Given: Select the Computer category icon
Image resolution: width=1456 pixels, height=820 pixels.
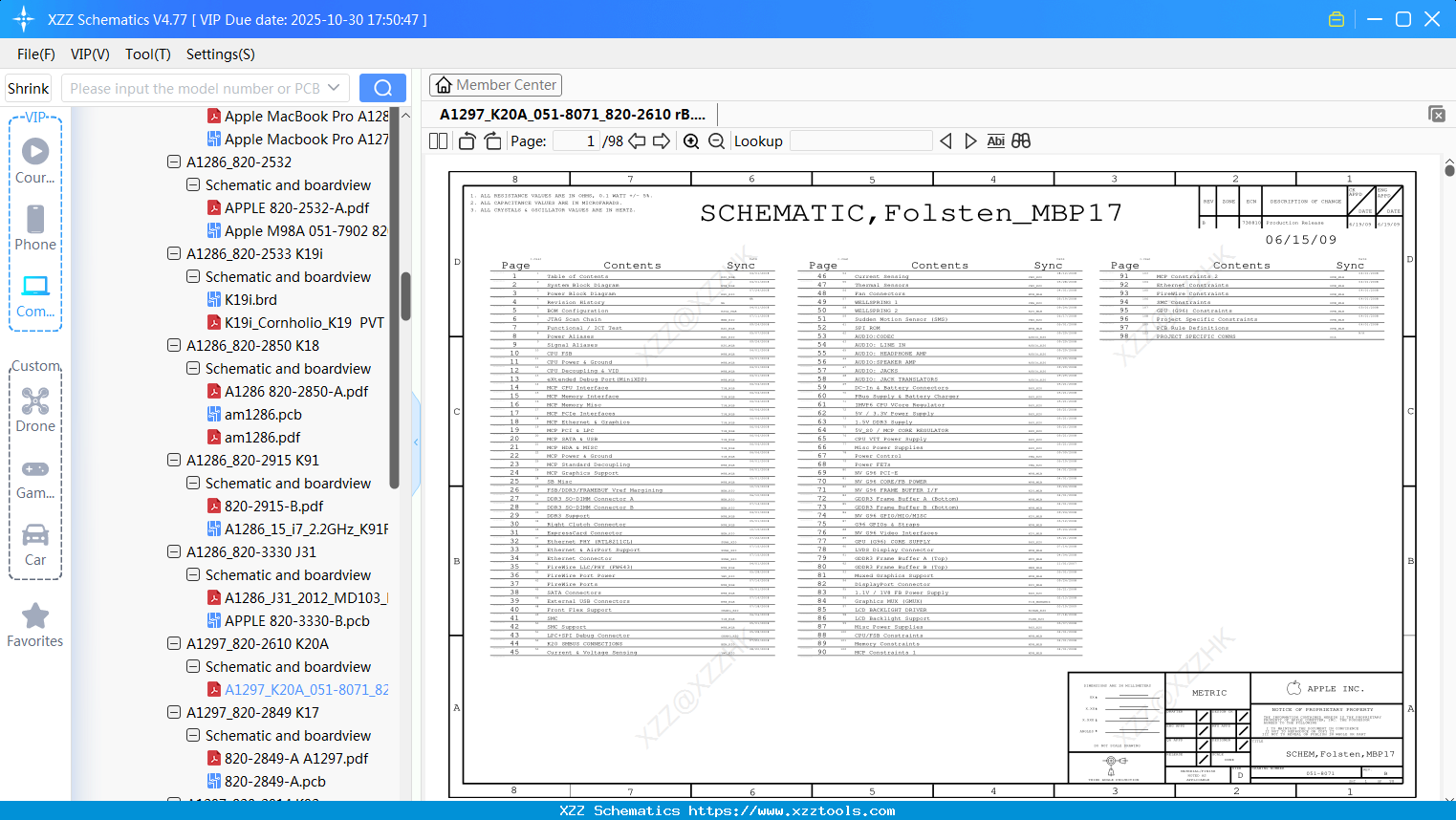Looking at the screenshot, I should (x=35, y=295).
